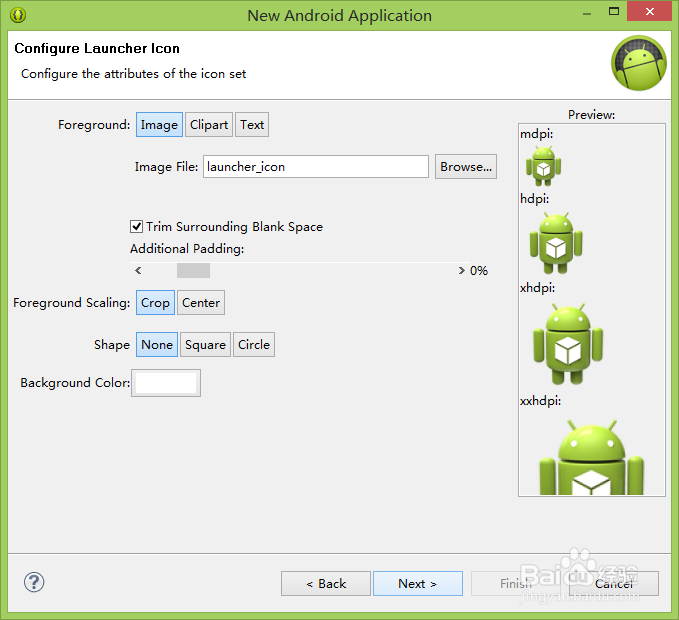Click the Android wizard banner icon
This screenshot has height=620, width=679.
[639, 63]
